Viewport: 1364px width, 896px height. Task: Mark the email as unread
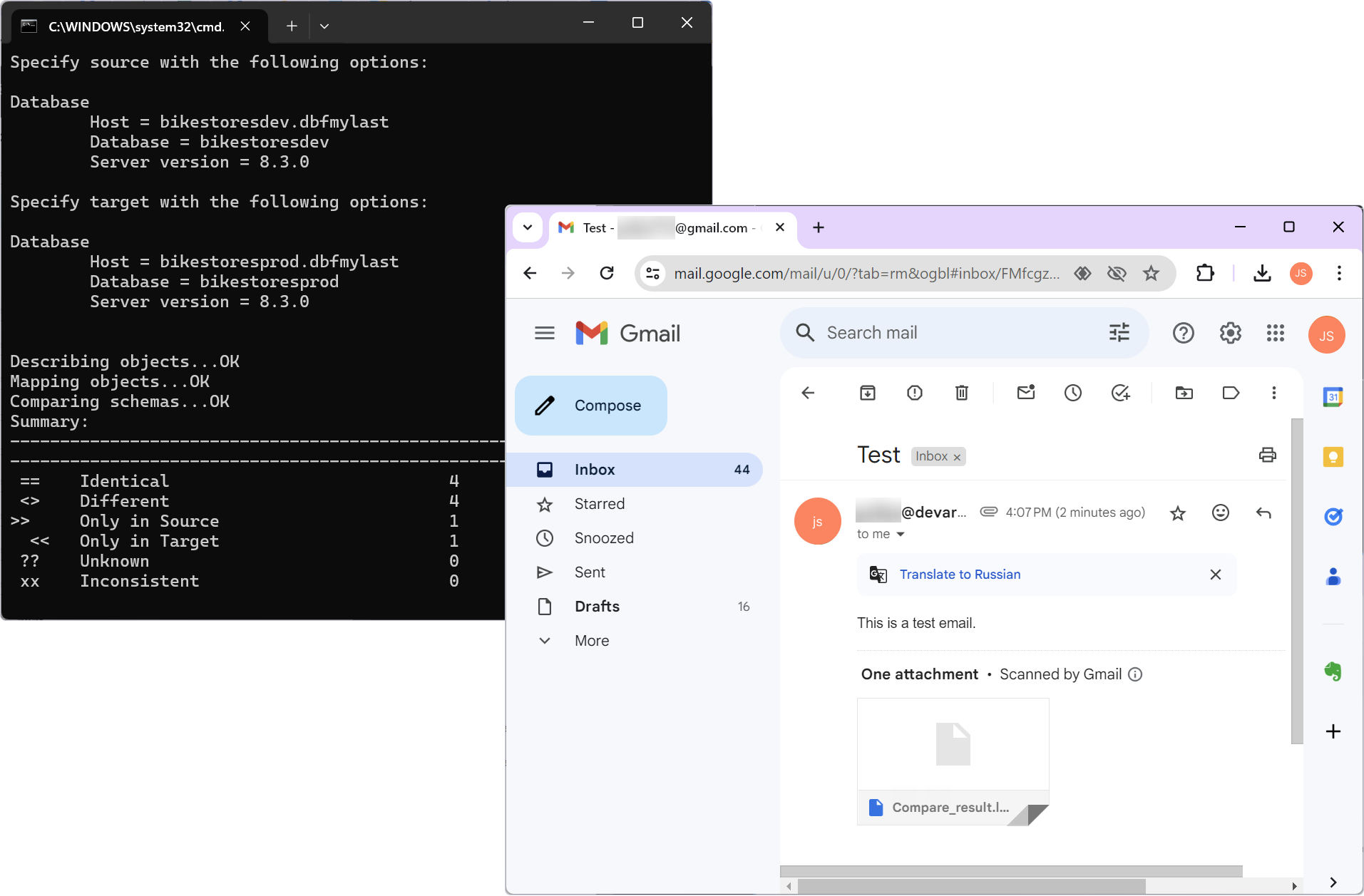1026,393
